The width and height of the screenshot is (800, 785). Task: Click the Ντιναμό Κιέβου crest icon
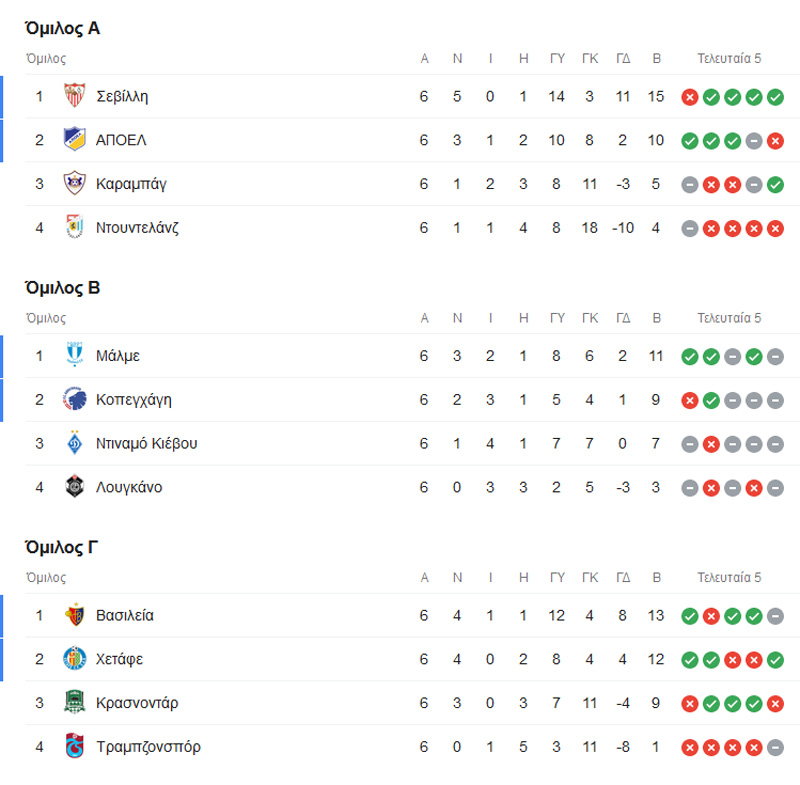(x=74, y=444)
